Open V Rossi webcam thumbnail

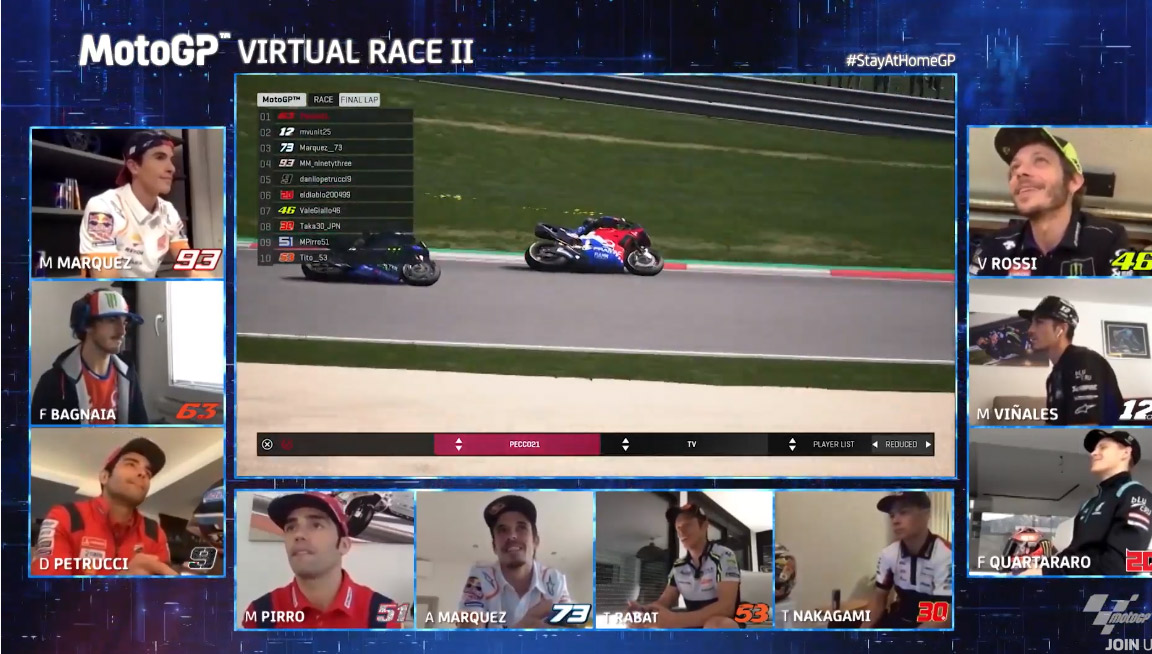pyautogui.click(x=1060, y=201)
